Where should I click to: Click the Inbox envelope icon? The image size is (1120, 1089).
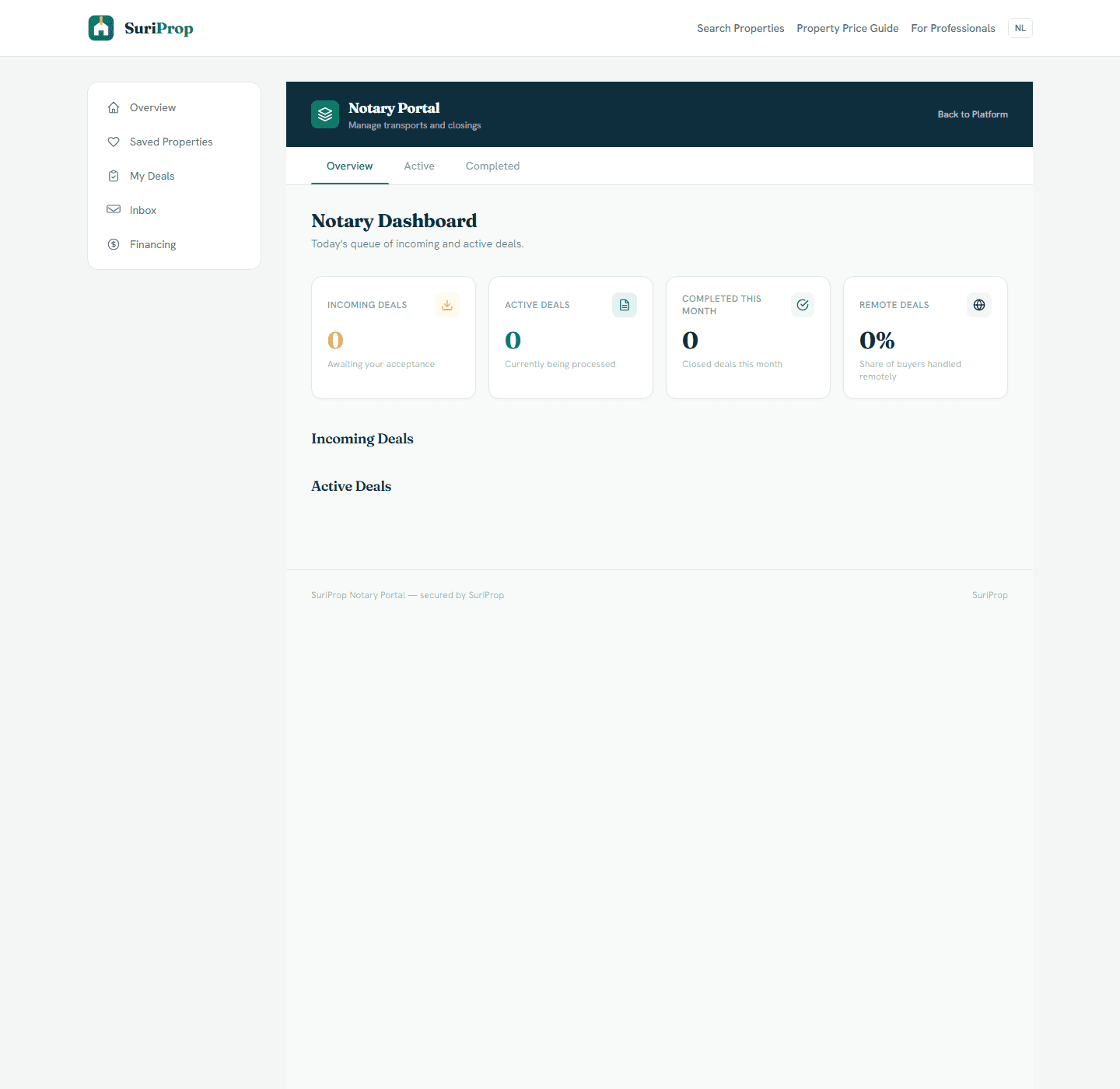[114, 210]
